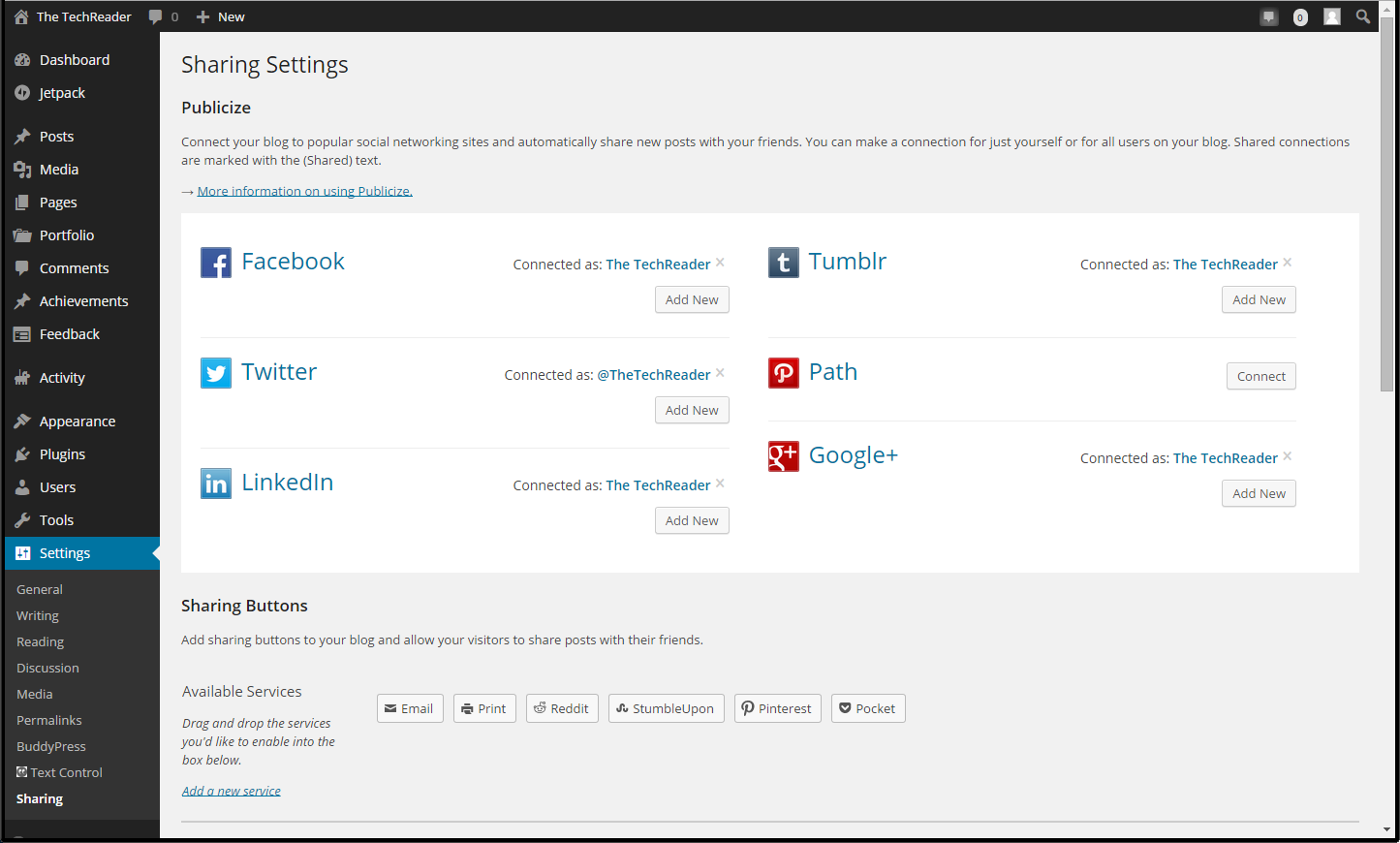Viewport: 1400px width, 843px height.
Task: Click Add New under Facebook
Action: click(692, 299)
